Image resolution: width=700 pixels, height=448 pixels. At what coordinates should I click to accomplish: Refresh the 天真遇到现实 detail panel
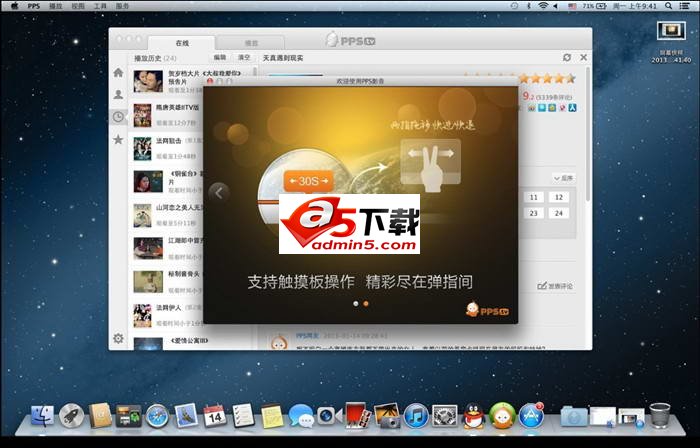[567, 58]
